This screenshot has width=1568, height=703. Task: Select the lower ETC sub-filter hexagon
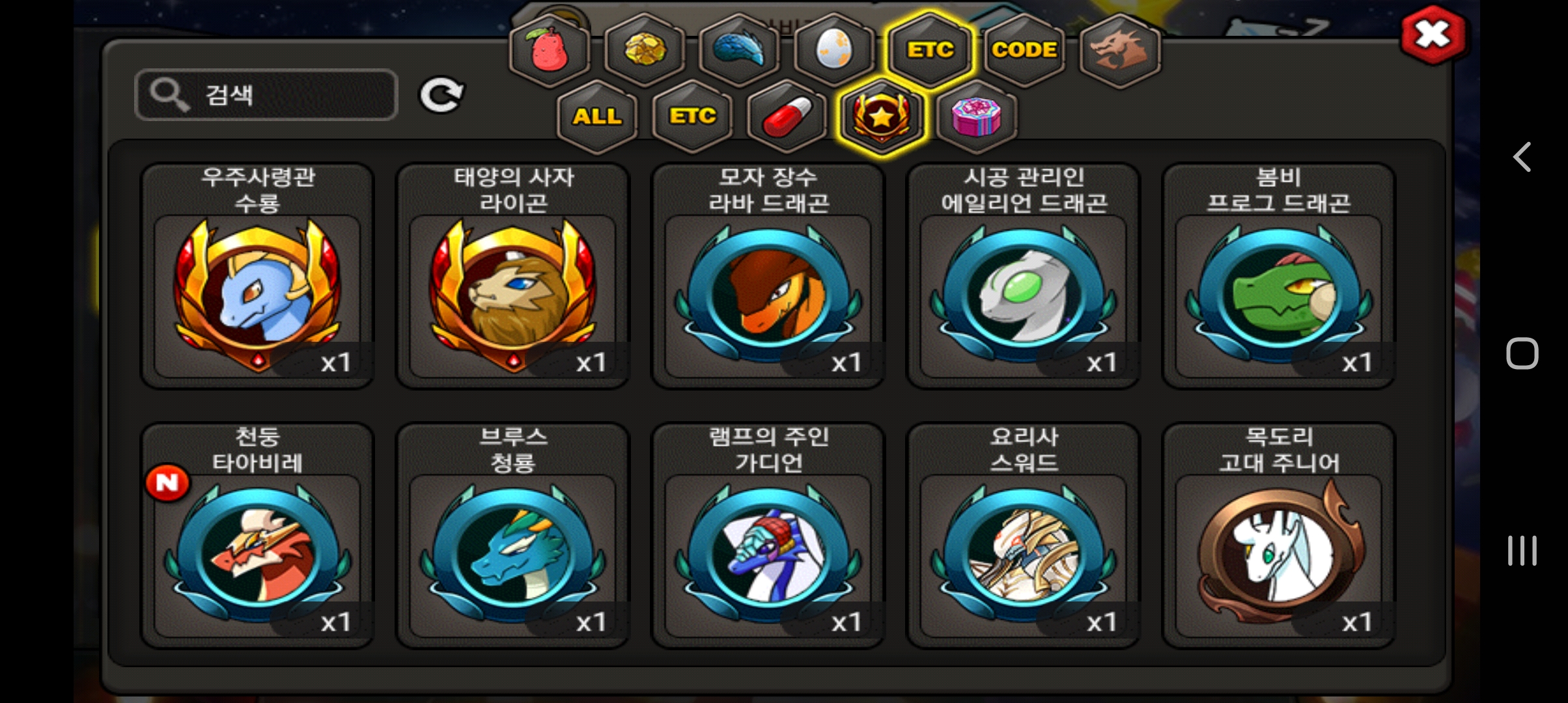click(x=692, y=117)
